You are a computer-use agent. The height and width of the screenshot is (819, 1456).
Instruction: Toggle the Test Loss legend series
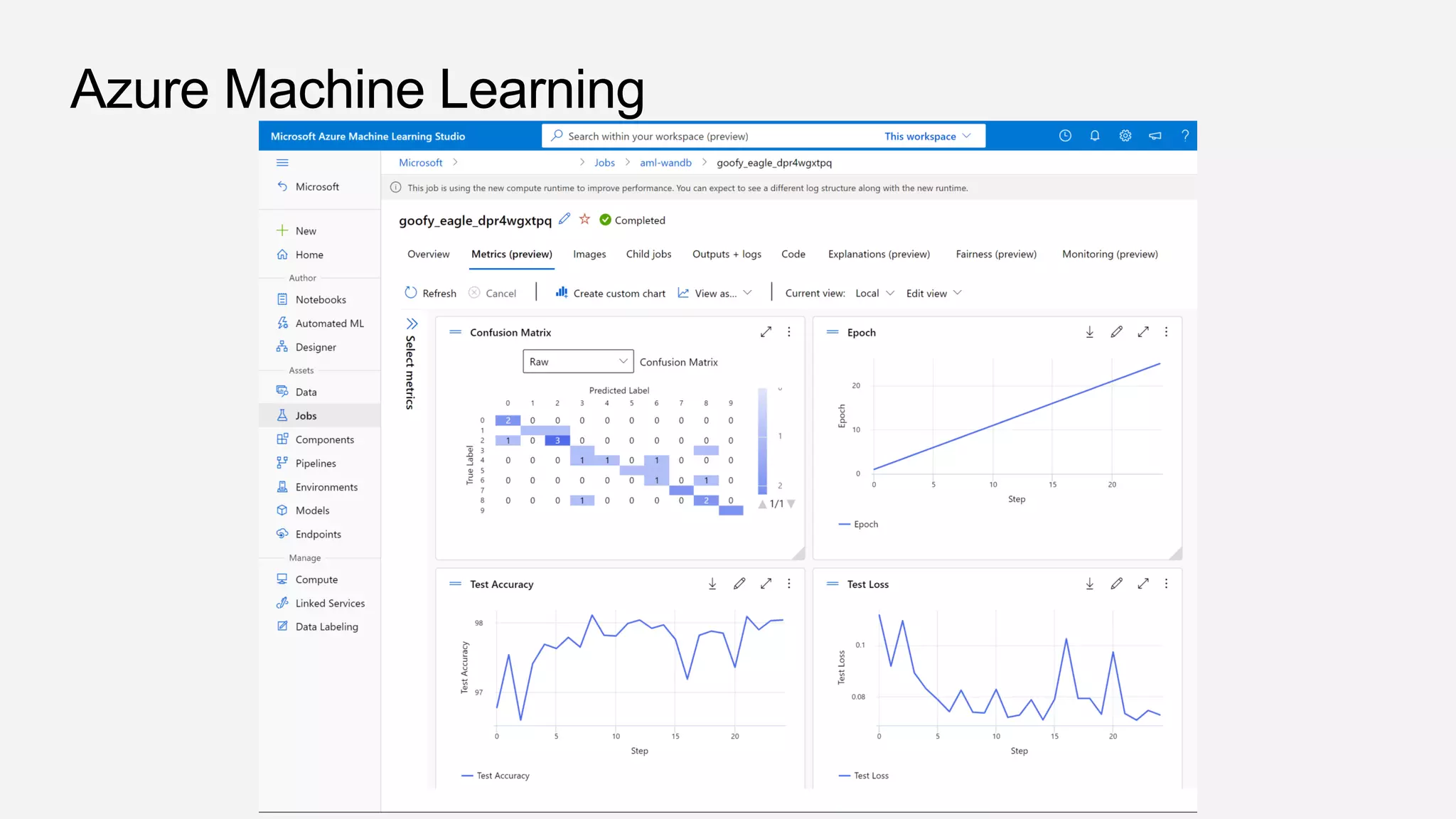point(864,776)
